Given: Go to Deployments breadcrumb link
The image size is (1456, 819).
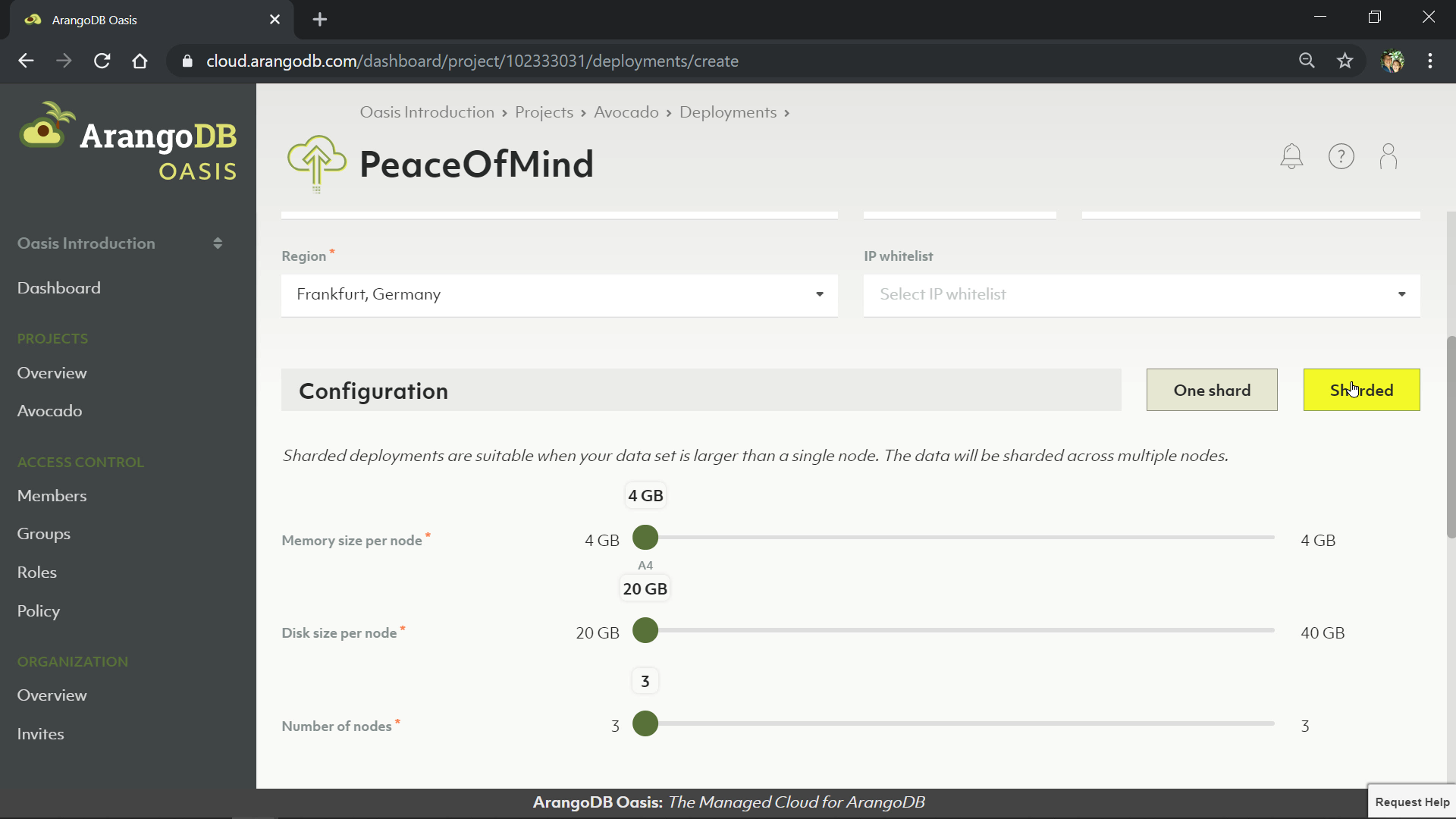Looking at the screenshot, I should (x=727, y=112).
